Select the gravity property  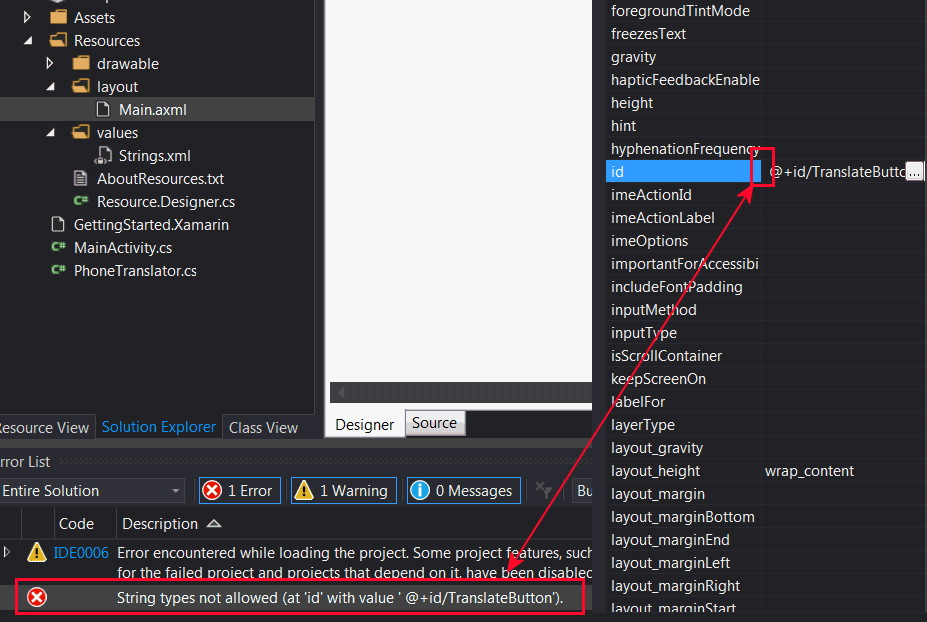click(633, 57)
